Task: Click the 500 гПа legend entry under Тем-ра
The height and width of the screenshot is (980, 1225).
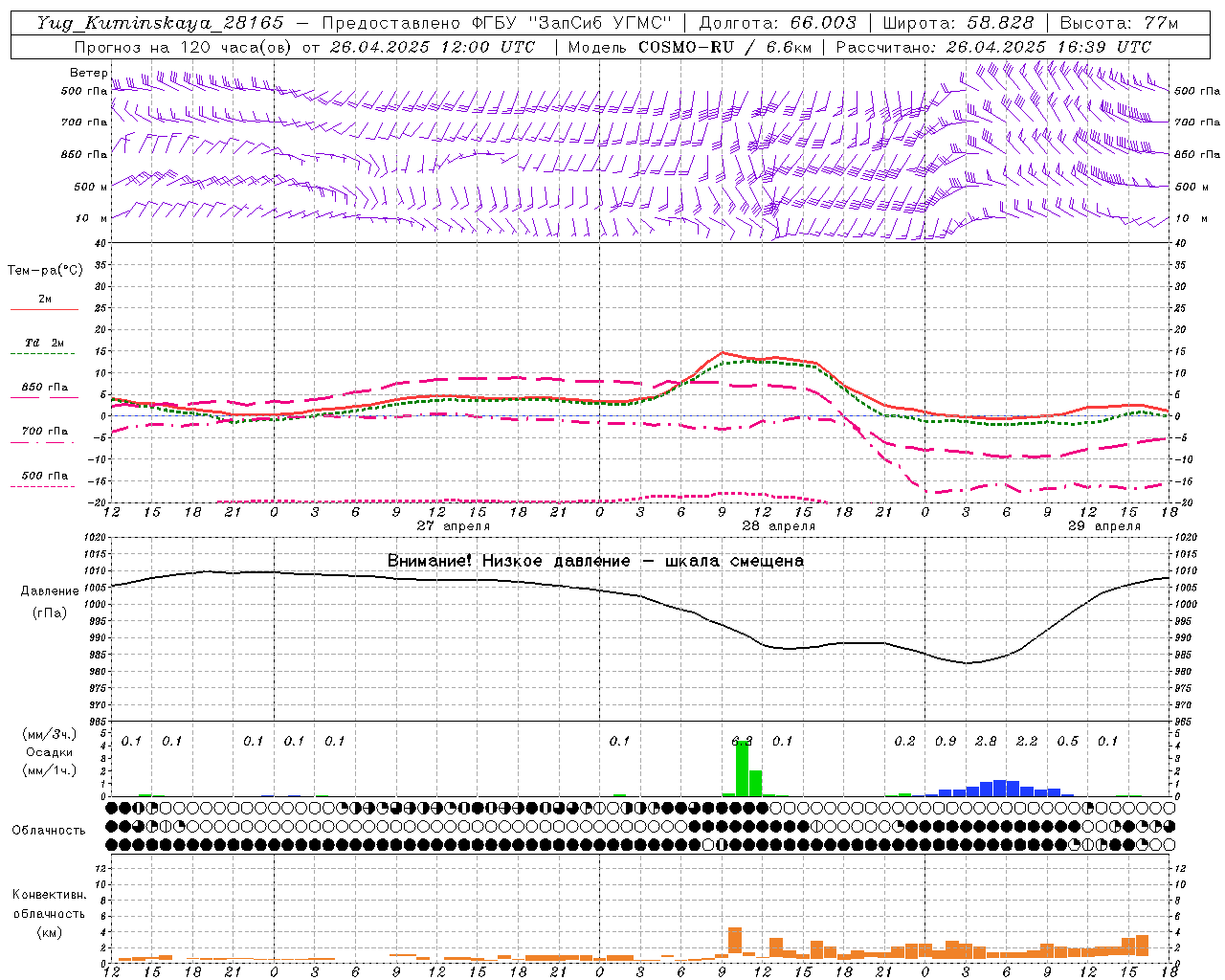Action: 45,476
